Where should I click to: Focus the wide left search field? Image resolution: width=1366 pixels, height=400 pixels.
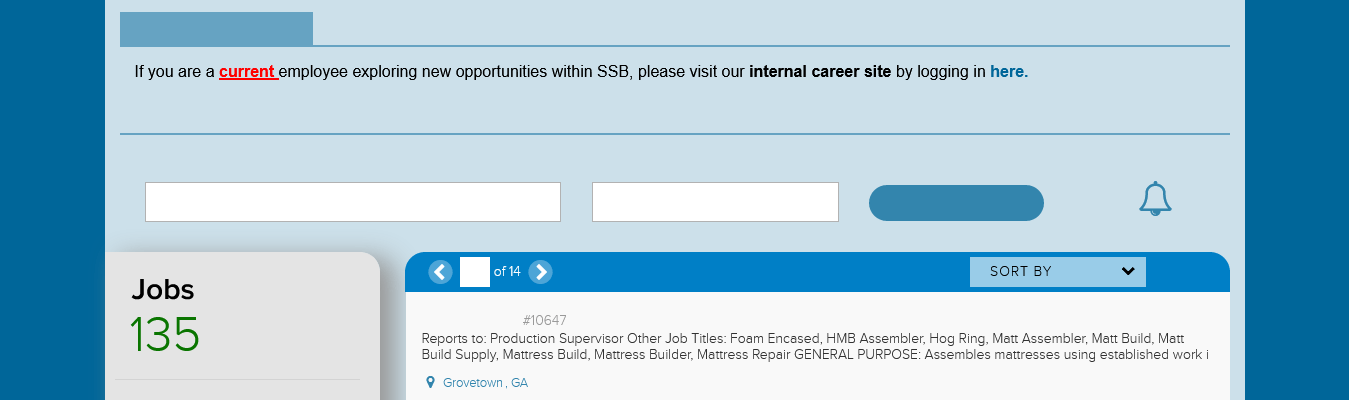(x=352, y=202)
